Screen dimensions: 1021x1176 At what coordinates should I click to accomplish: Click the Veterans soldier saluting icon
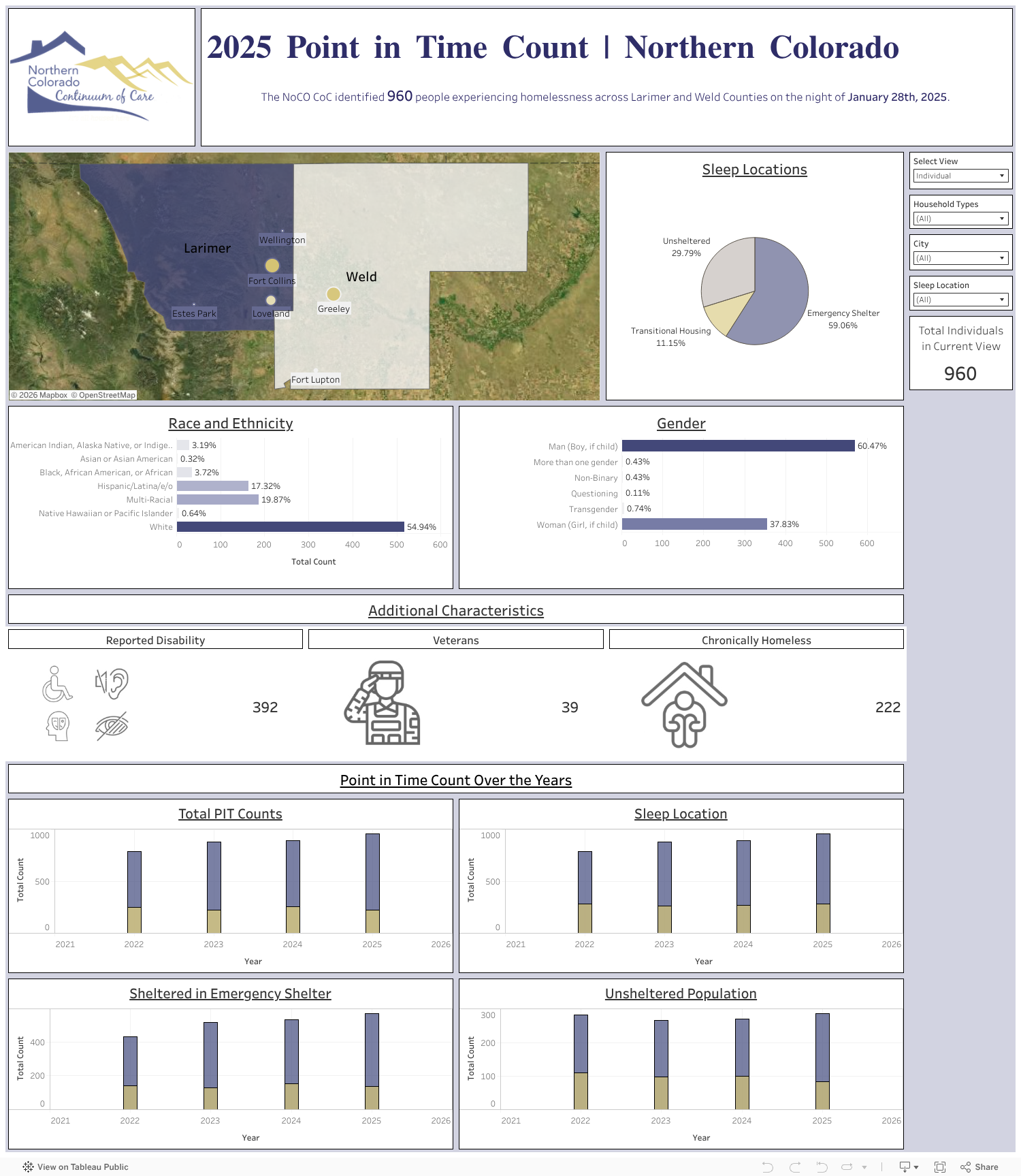click(383, 703)
